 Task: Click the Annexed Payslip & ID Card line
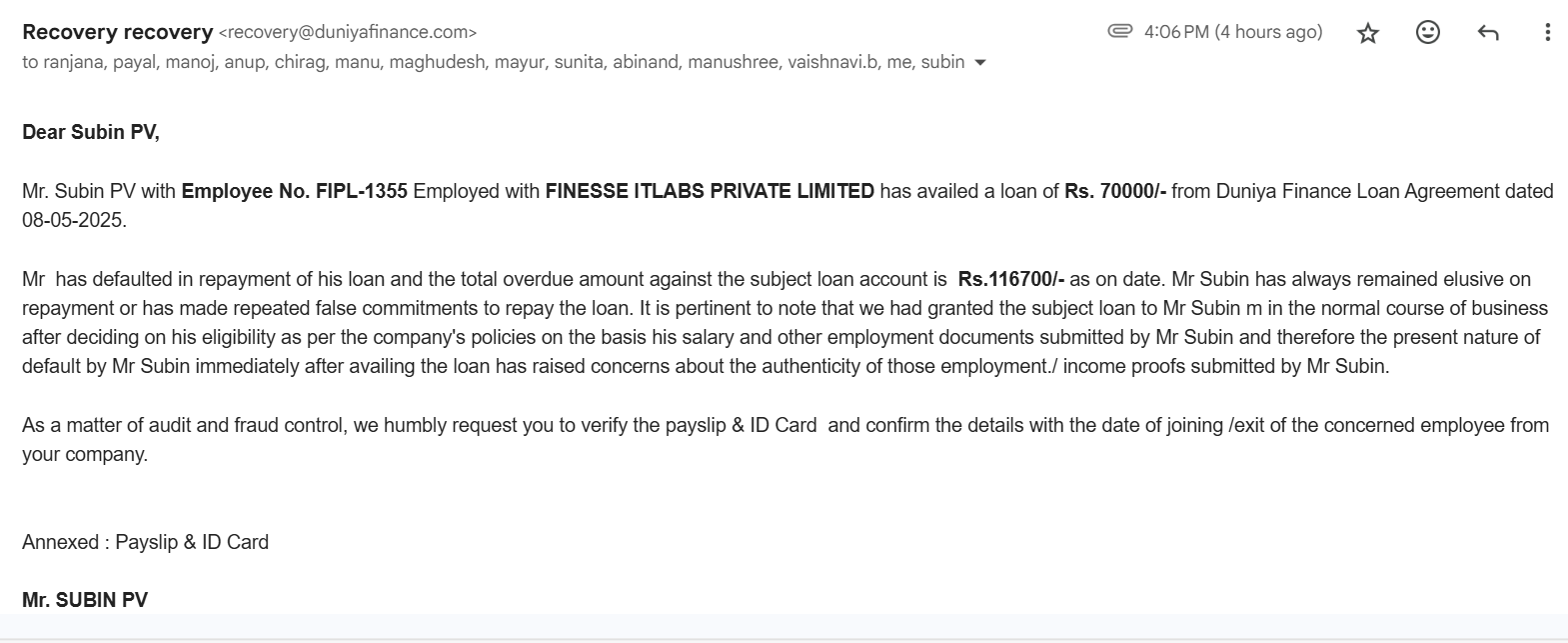[x=145, y=542]
